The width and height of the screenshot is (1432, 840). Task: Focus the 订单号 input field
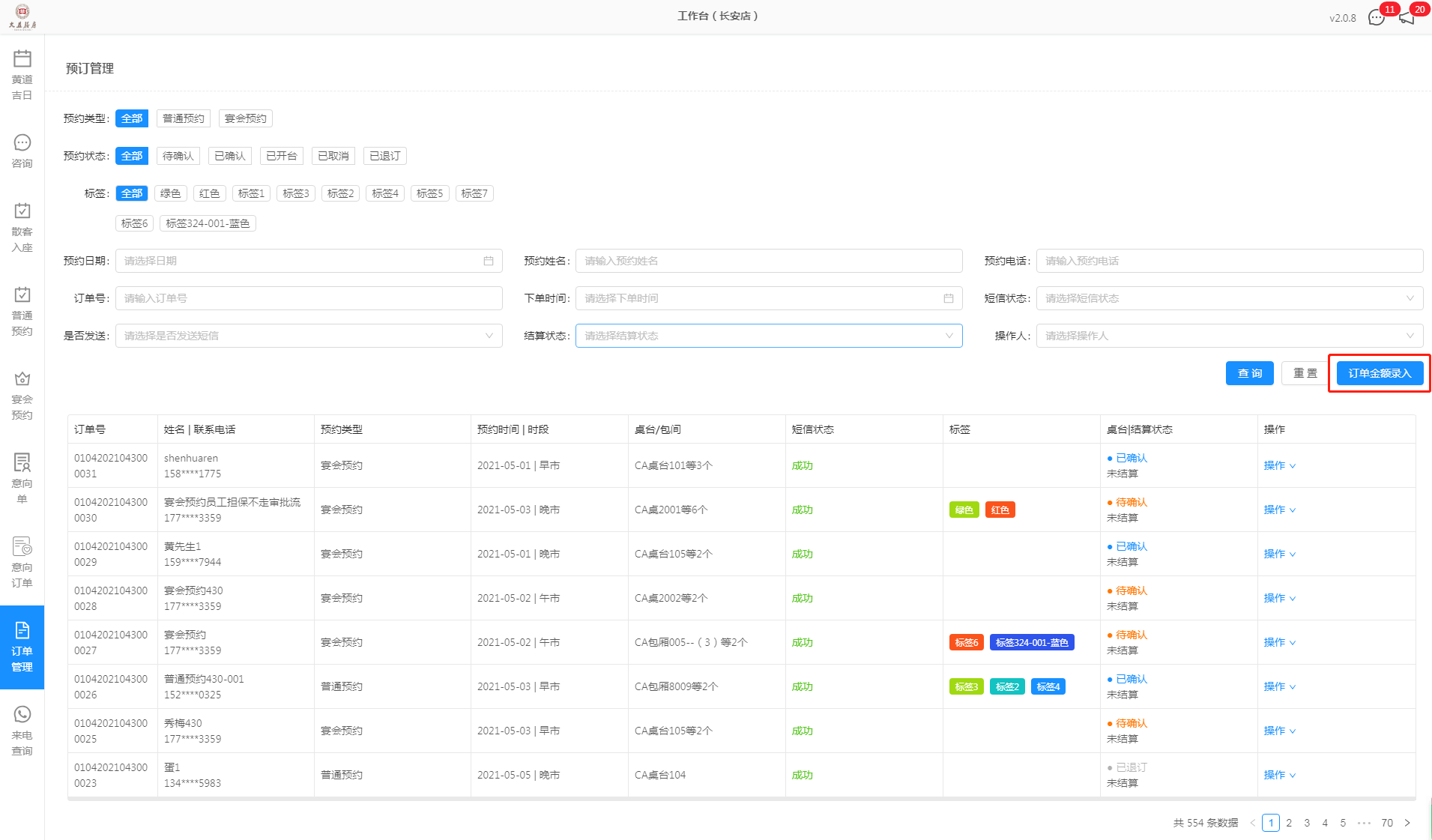coord(309,298)
